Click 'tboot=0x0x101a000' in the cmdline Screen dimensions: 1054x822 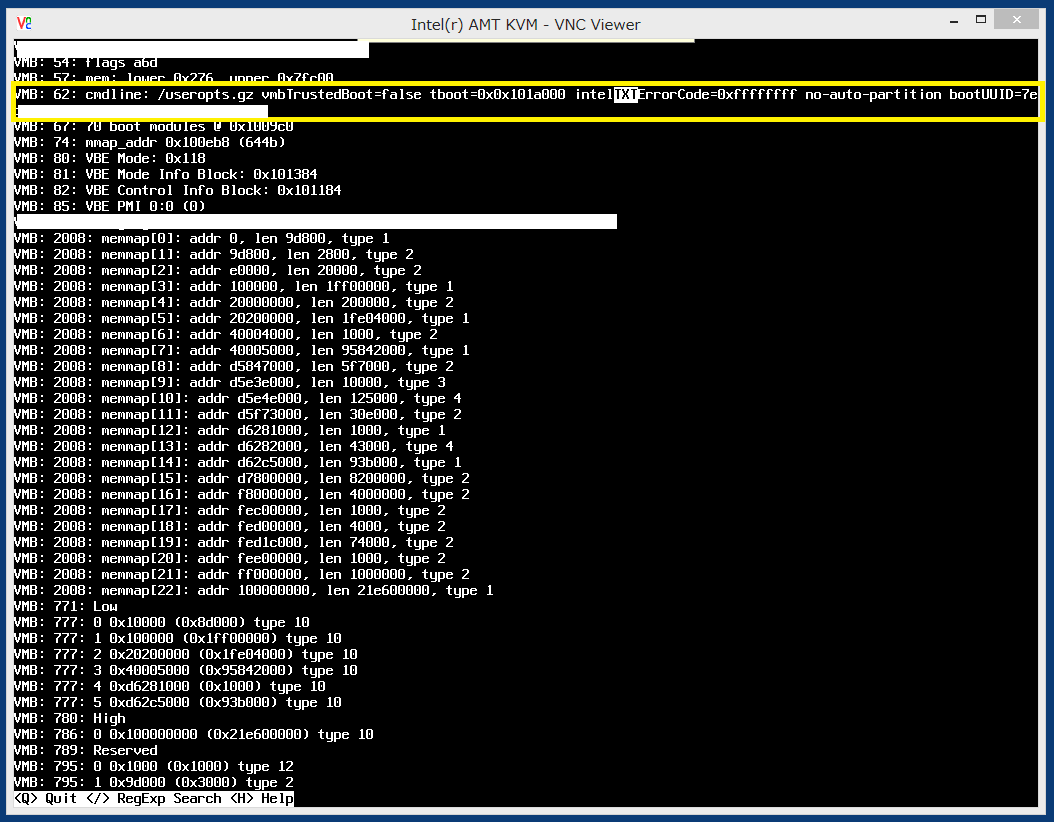(497, 95)
